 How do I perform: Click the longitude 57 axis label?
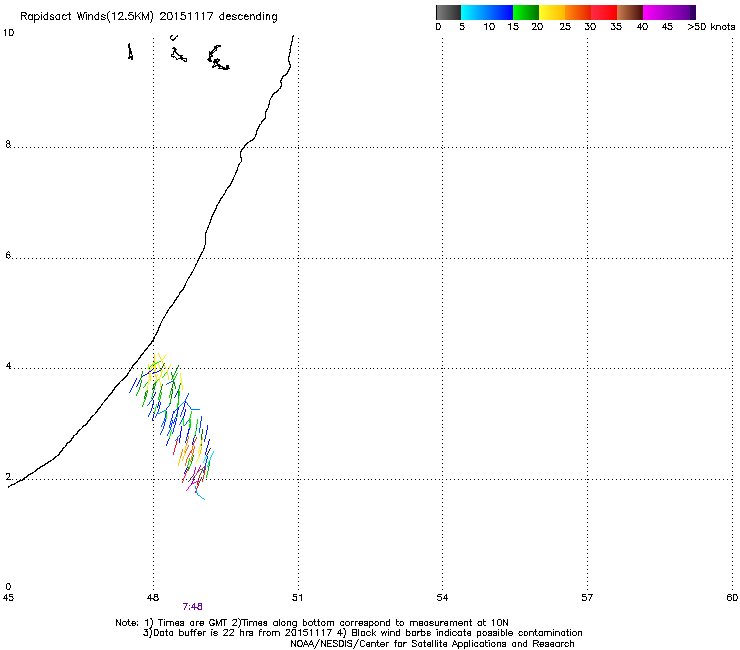click(587, 598)
